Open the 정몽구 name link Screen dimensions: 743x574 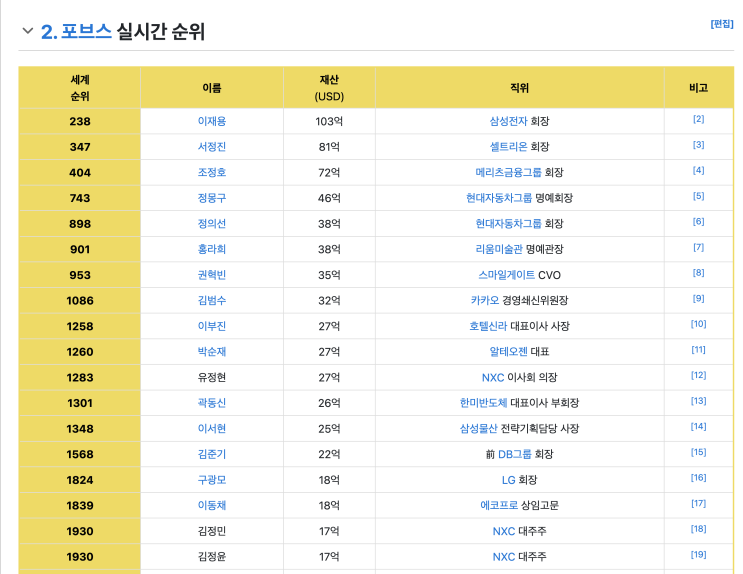click(212, 198)
